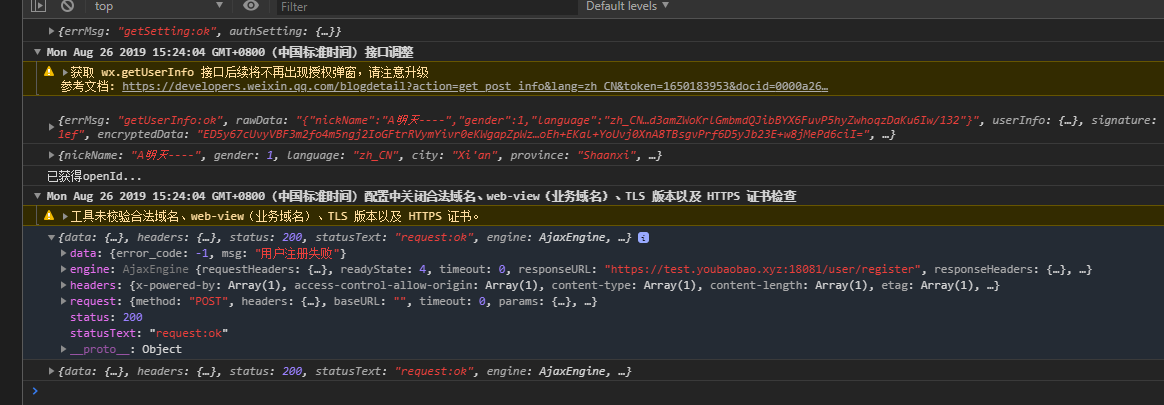1164x405 pixels.
Task: Expand the getUserInfo:ok rawData object
Action: click(51, 127)
